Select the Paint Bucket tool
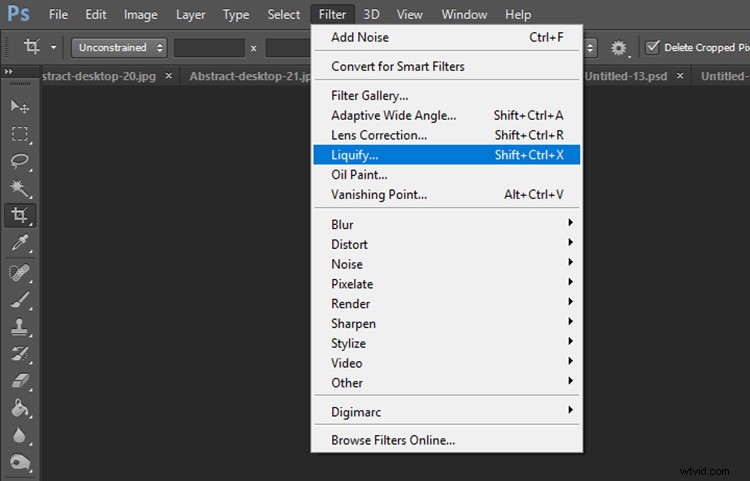 pyautogui.click(x=20, y=408)
